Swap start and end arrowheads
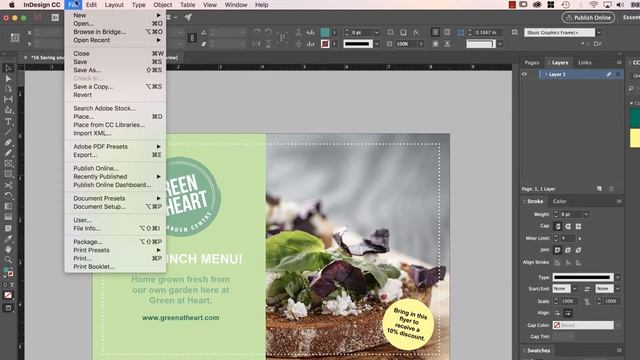The height and width of the screenshot is (360, 640). tap(587, 289)
